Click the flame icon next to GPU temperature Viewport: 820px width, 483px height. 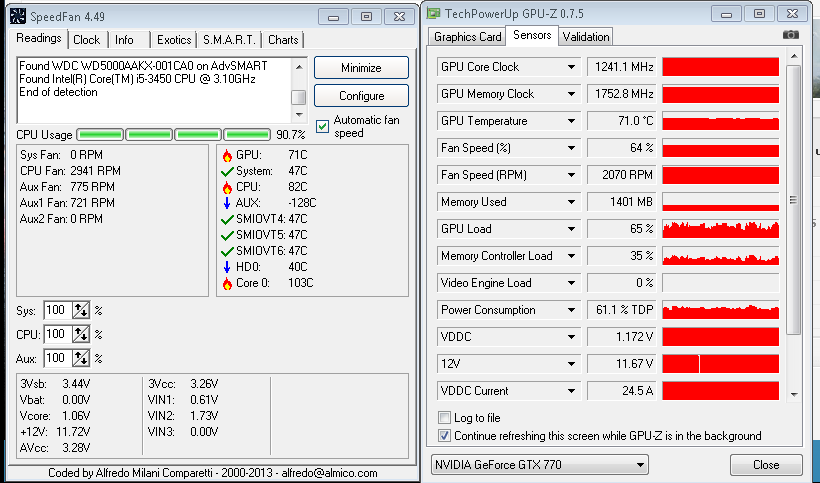pyautogui.click(x=227, y=155)
